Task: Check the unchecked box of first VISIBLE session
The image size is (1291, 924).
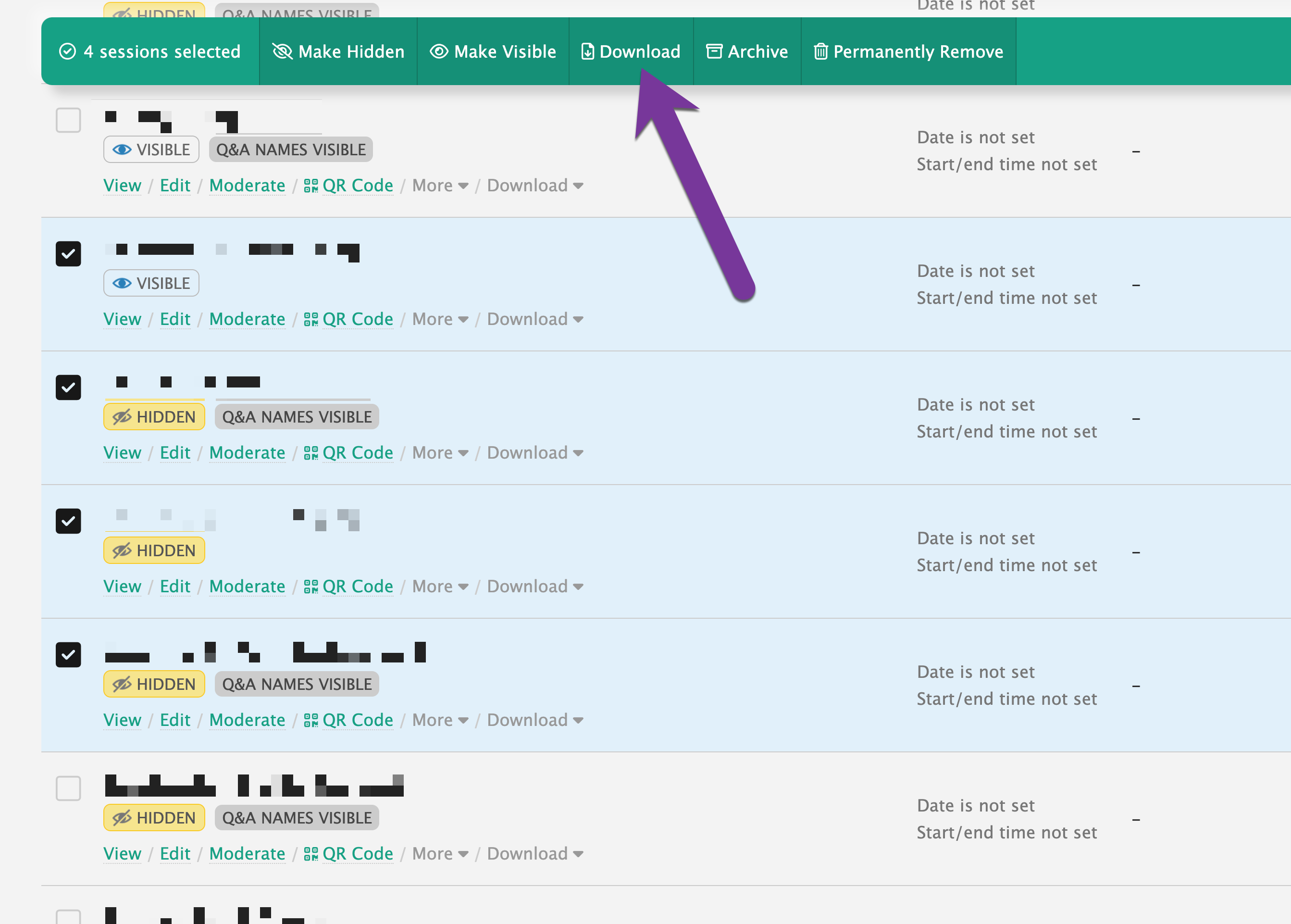Action: pos(68,121)
